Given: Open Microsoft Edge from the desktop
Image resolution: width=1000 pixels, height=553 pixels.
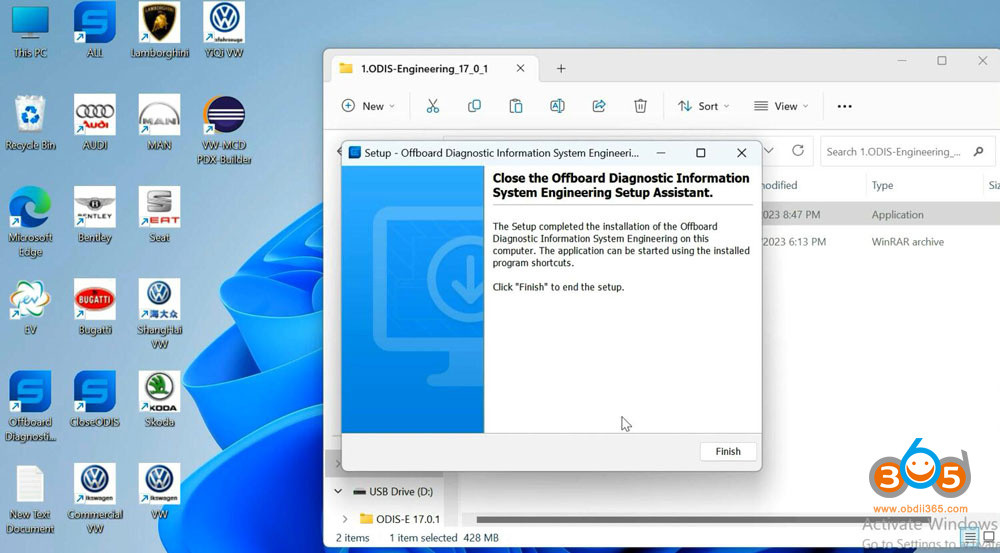Looking at the screenshot, I should coord(30,208).
